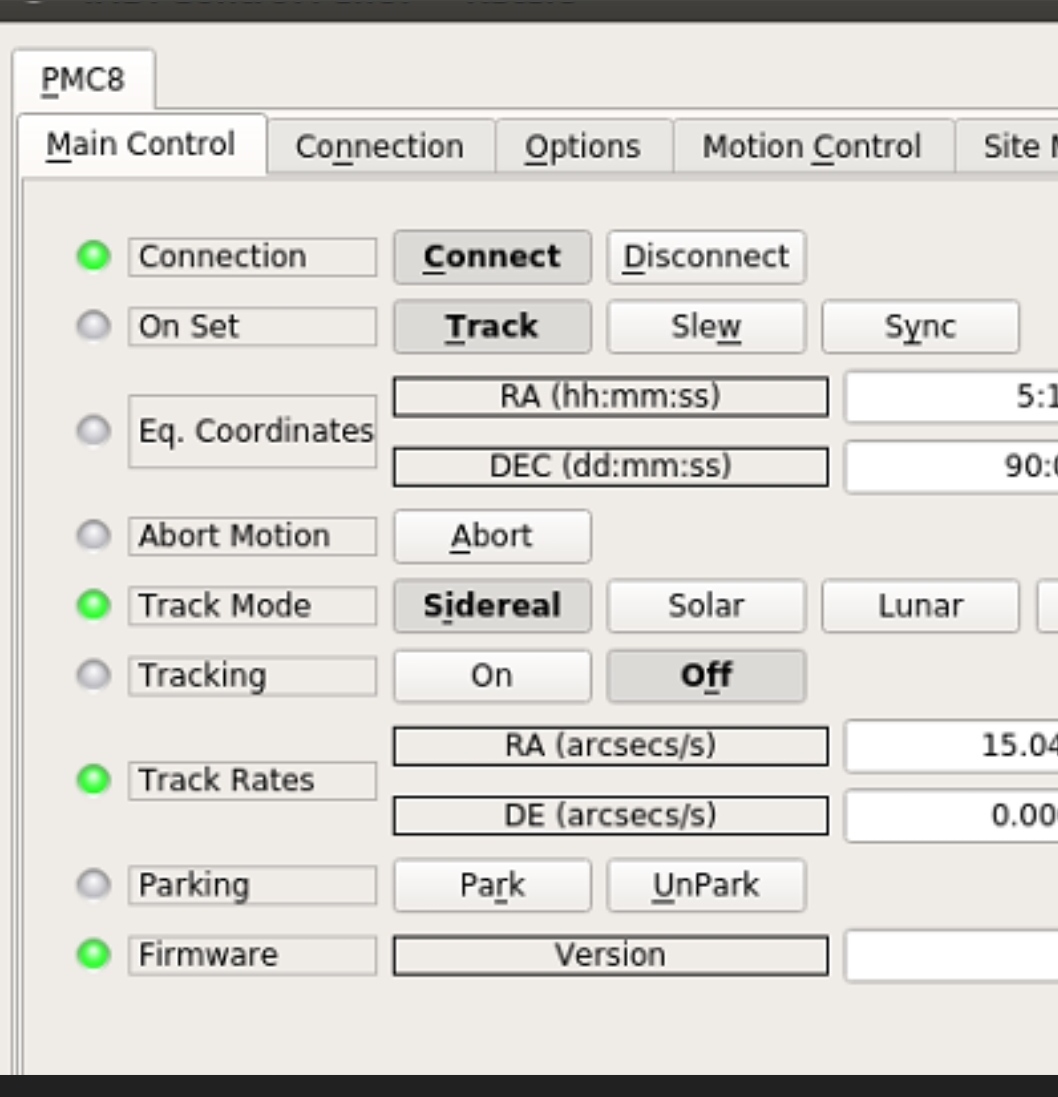The width and height of the screenshot is (1058, 1097).
Task: Click the DEC (dd:mm:ss) label
Action: tap(611, 467)
